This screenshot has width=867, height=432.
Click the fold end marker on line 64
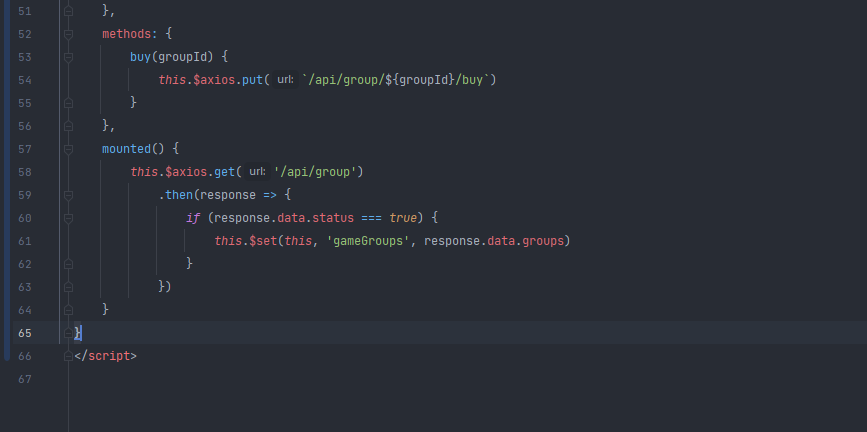pyautogui.click(x=69, y=310)
